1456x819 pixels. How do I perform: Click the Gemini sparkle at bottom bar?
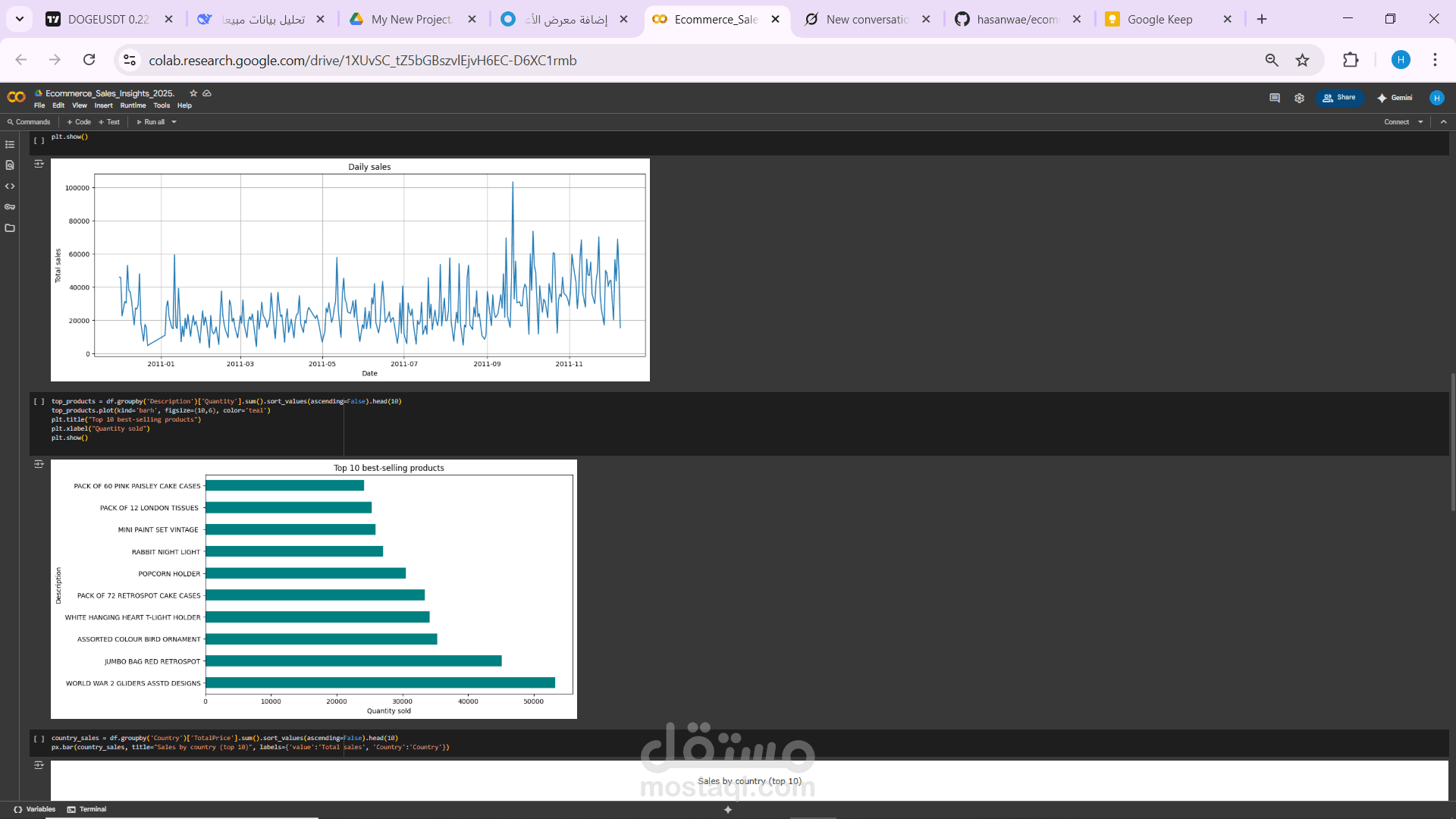coord(728,810)
